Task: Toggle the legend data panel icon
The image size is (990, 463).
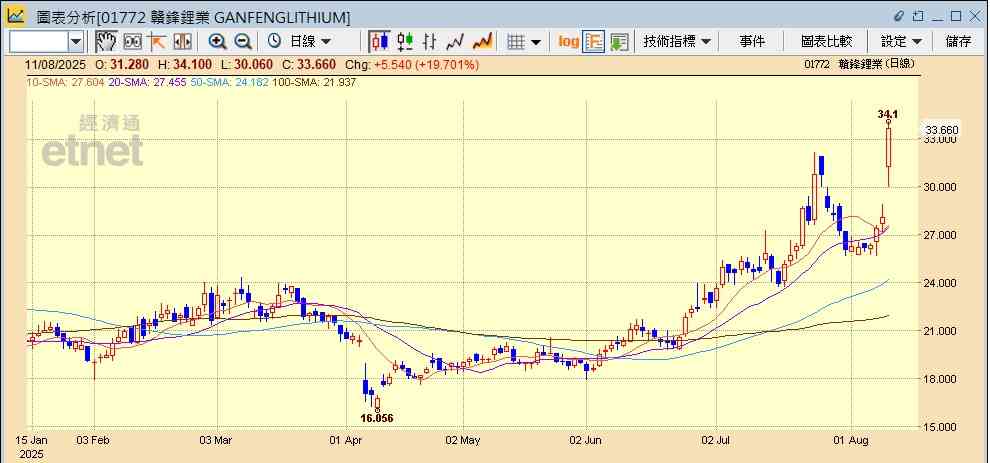Action: click(x=593, y=42)
